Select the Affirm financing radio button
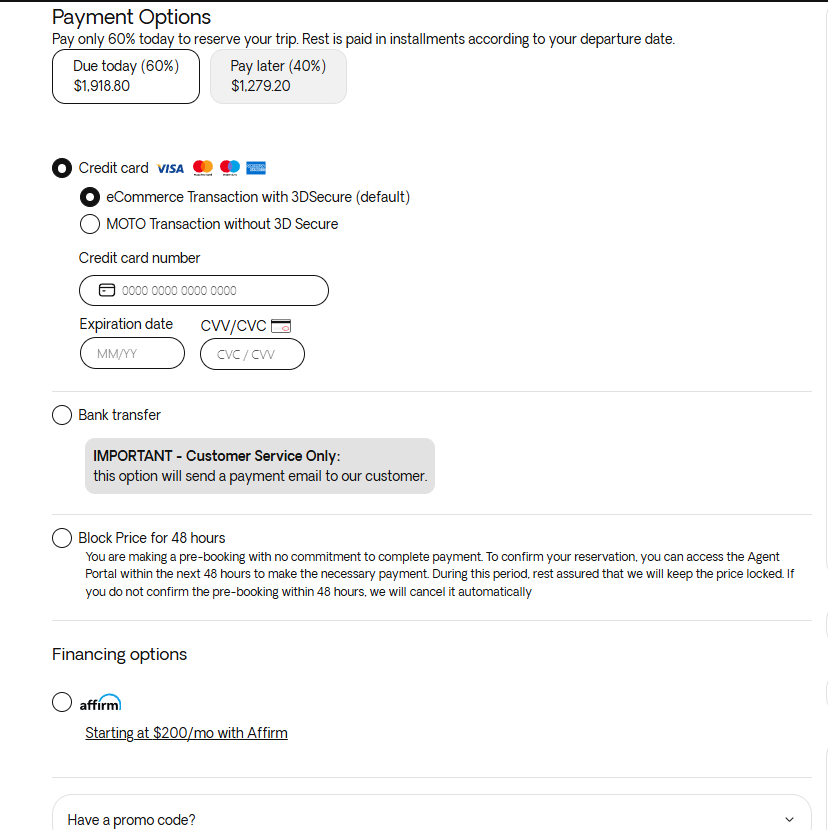Image resolution: width=828 pixels, height=830 pixels. (62, 702)
